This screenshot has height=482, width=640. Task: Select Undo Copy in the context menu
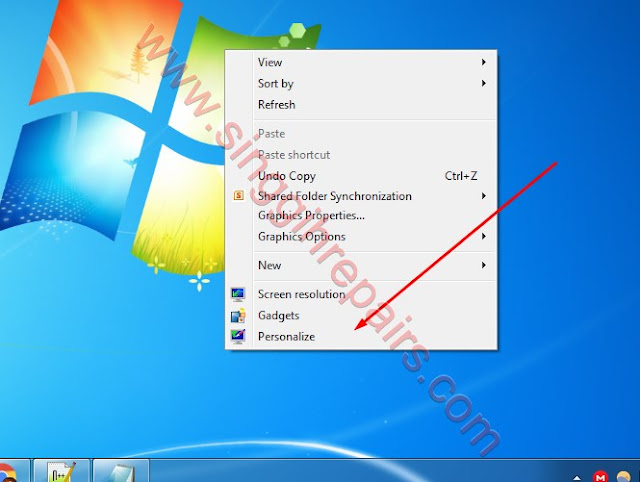tap(361, 176)
